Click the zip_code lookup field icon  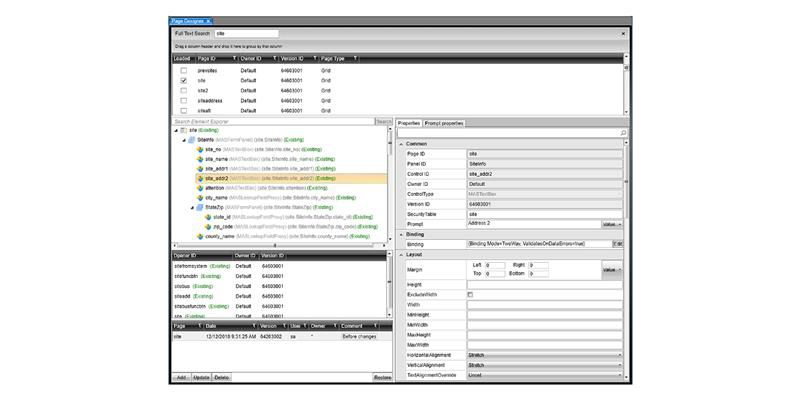(x=208, y=226)
